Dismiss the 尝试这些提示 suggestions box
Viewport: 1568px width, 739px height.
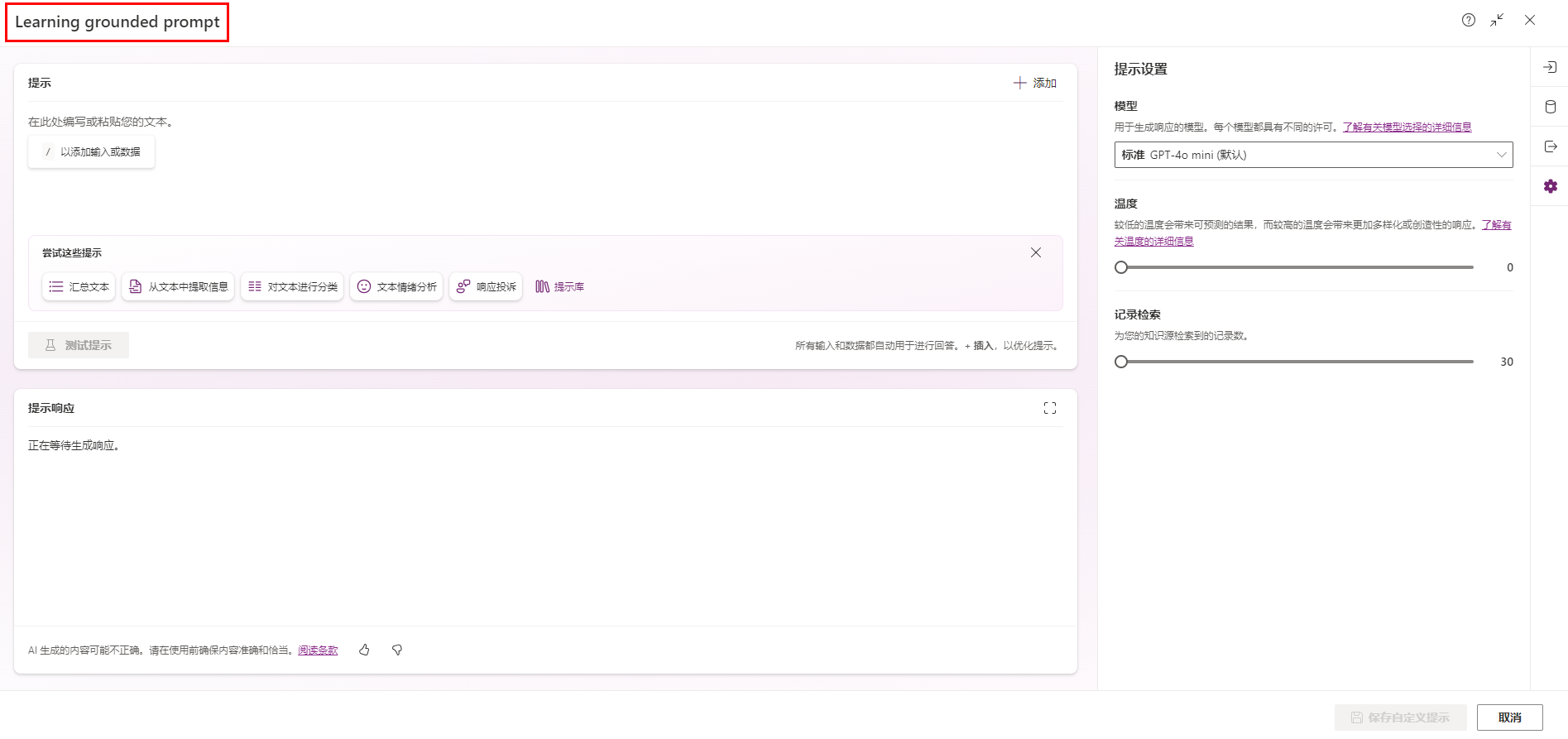[x=1036, y=252]
